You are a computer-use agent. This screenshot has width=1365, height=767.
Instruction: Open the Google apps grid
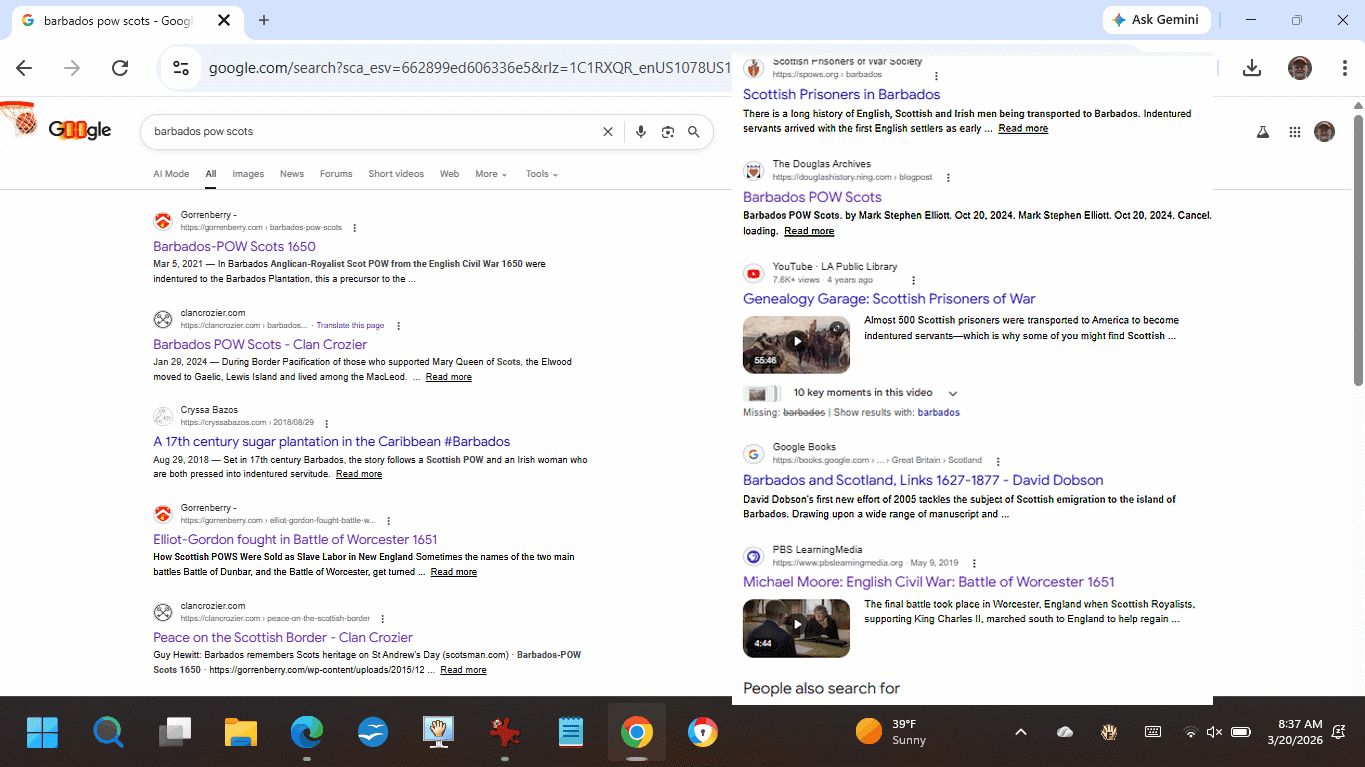[1295, 132]
